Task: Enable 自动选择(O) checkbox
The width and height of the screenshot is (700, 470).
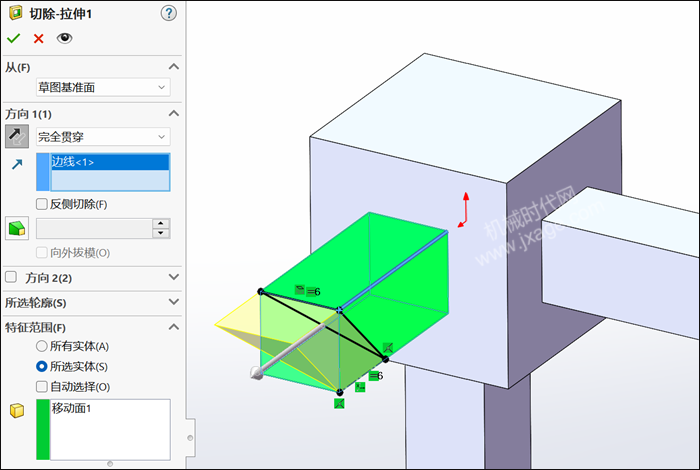Action: coord(42,387)
